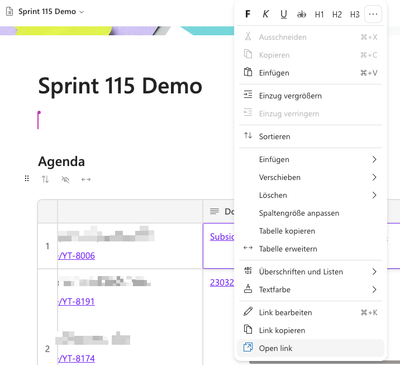Viewport: 400px width, 365px height.
Task: Open the YT-8174 link
Action: pos(77,358)
